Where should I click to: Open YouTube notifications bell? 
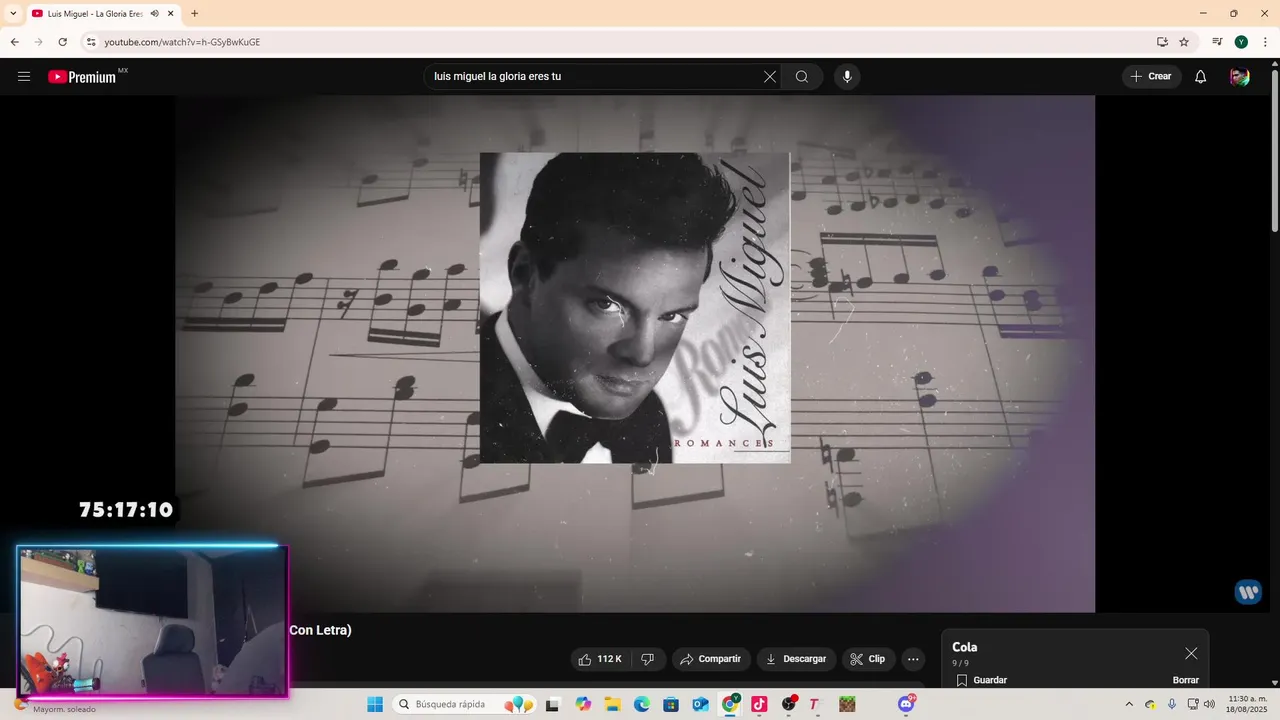coord(1201,77)
